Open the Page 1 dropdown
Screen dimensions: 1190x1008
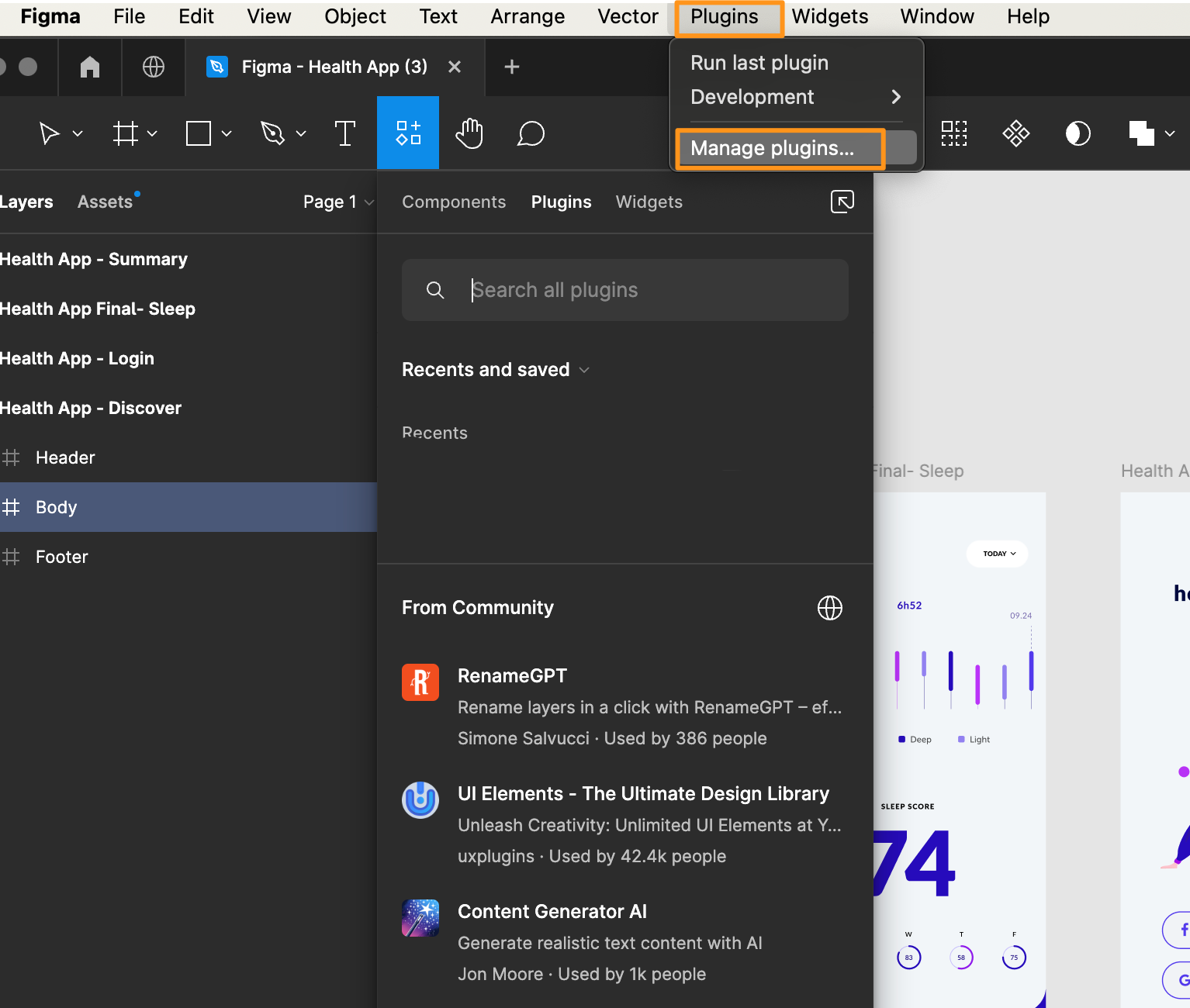338,202
